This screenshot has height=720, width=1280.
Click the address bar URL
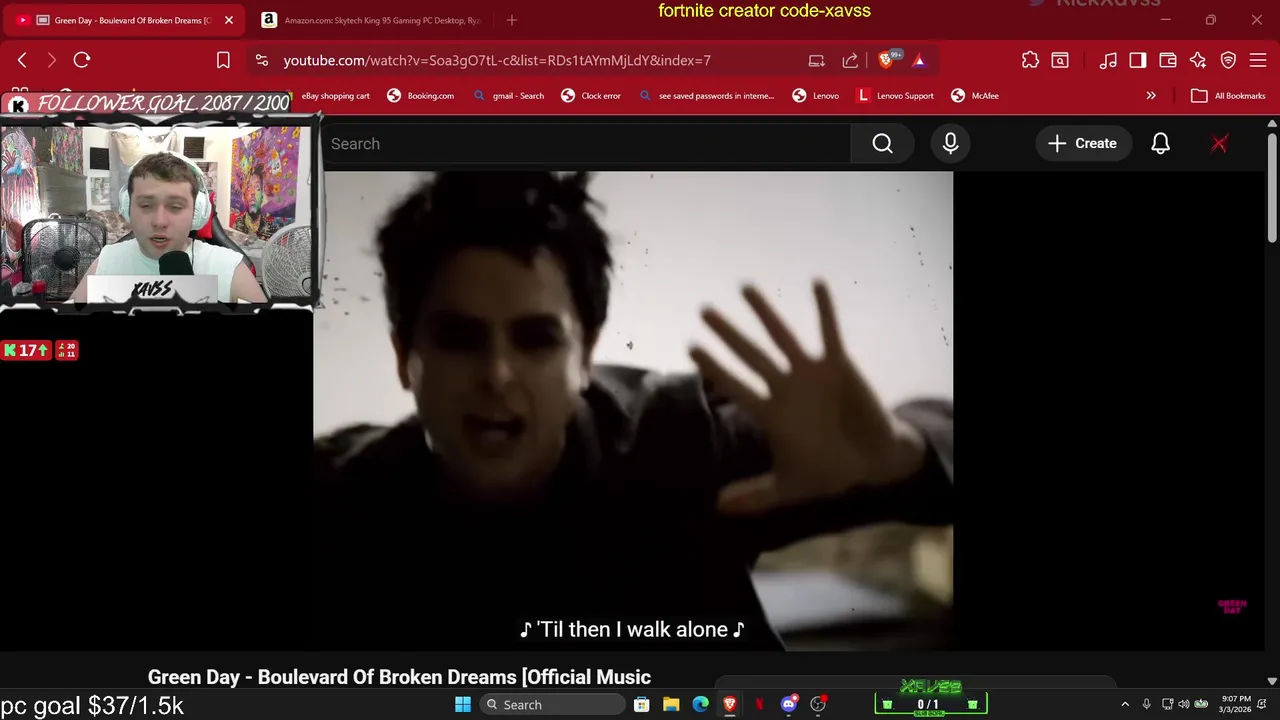tap(497, 60)
